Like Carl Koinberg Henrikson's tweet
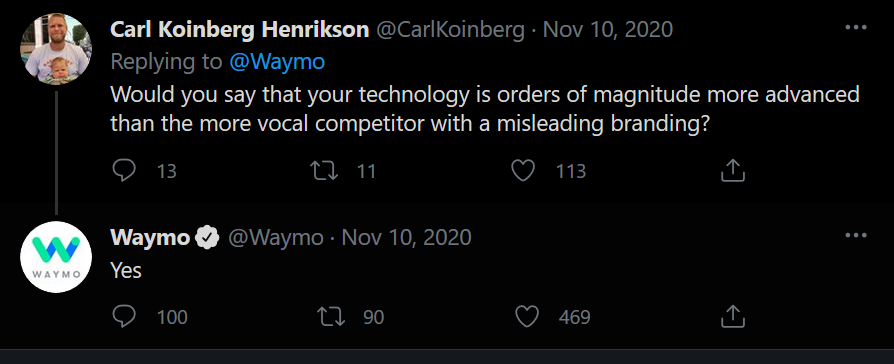 (523, 170)
